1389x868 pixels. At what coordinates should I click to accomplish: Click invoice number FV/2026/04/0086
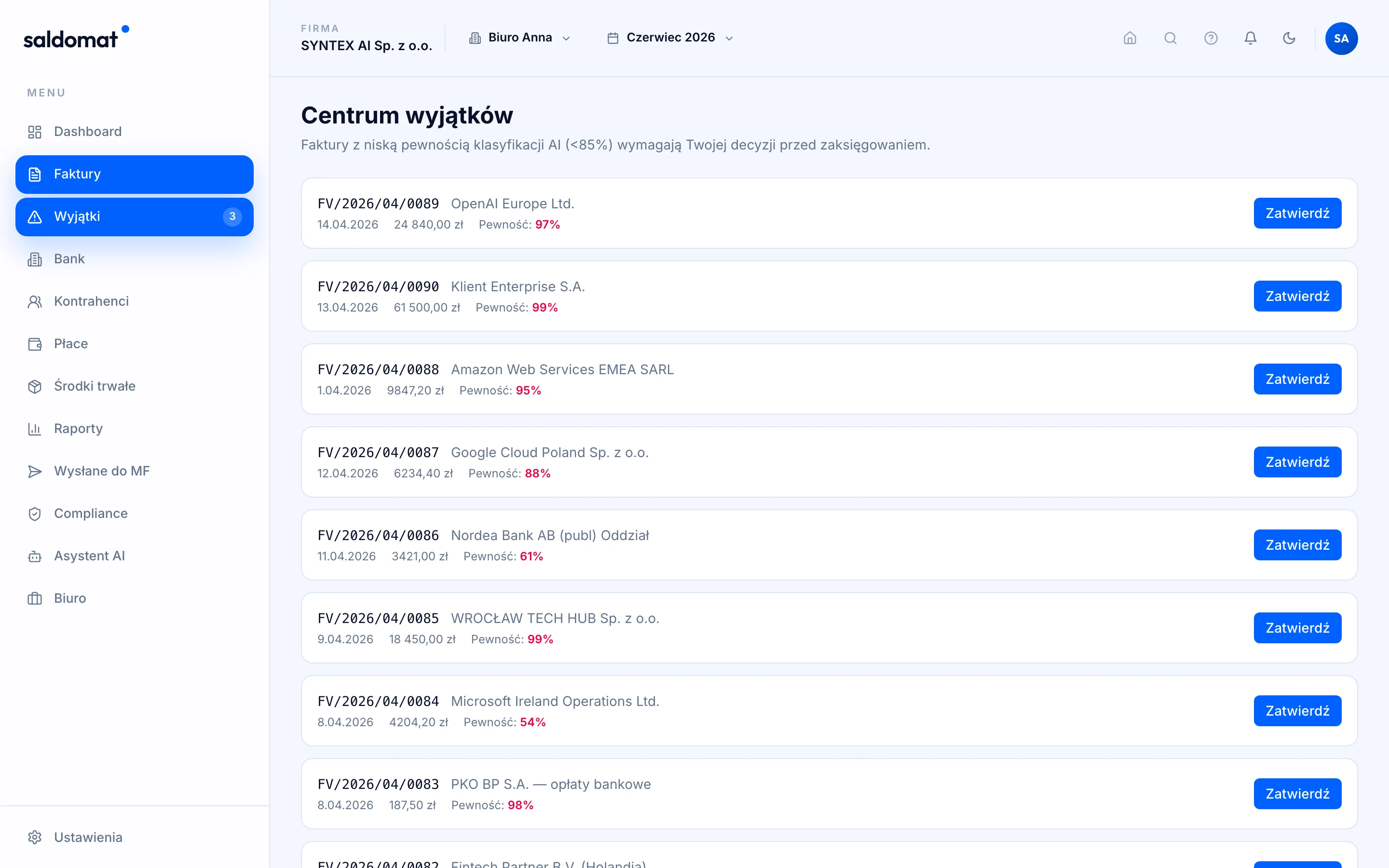(378, 536)
